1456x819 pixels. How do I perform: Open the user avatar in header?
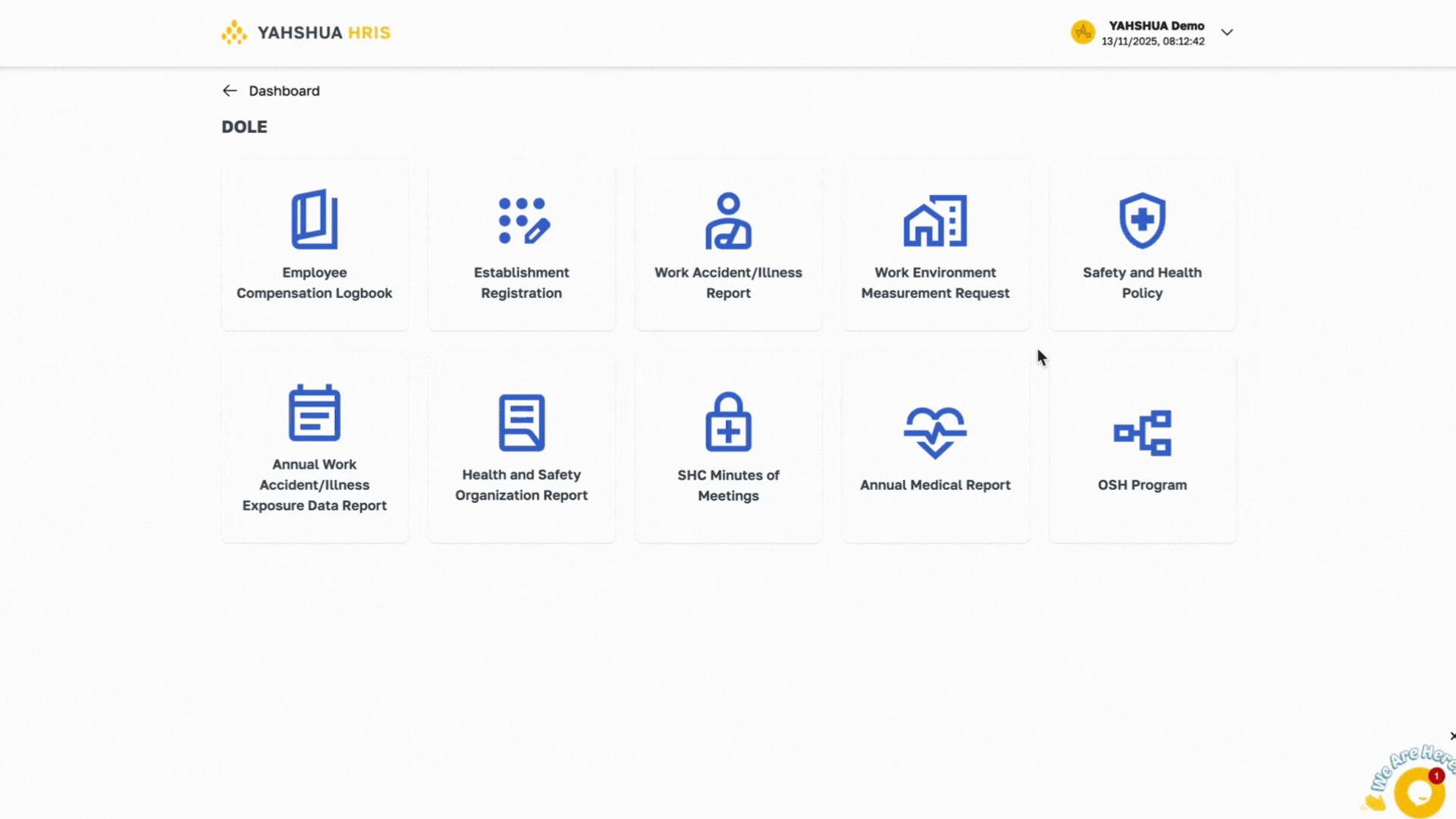tap(1083, 33)
